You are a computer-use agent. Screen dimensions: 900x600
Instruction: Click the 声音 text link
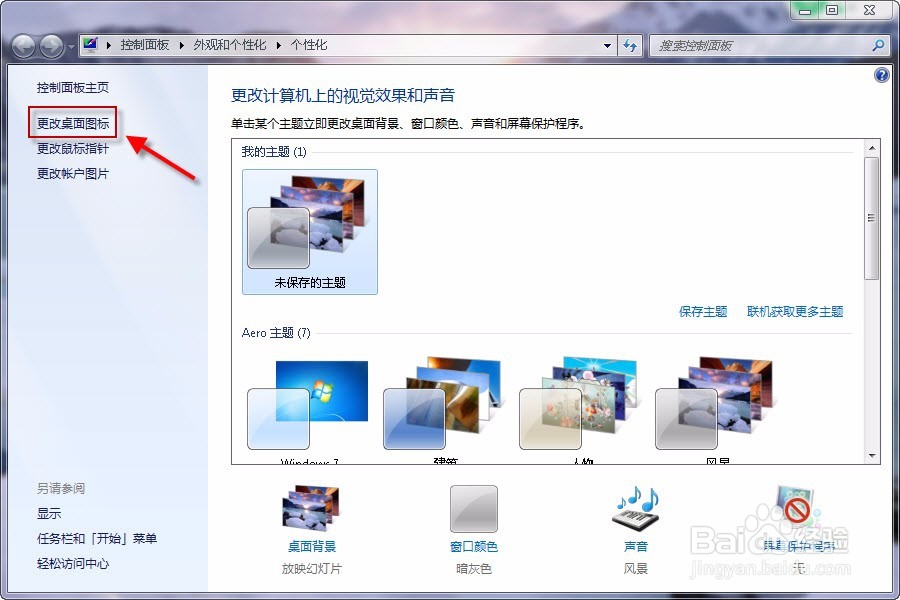click(x=636, y=547)
